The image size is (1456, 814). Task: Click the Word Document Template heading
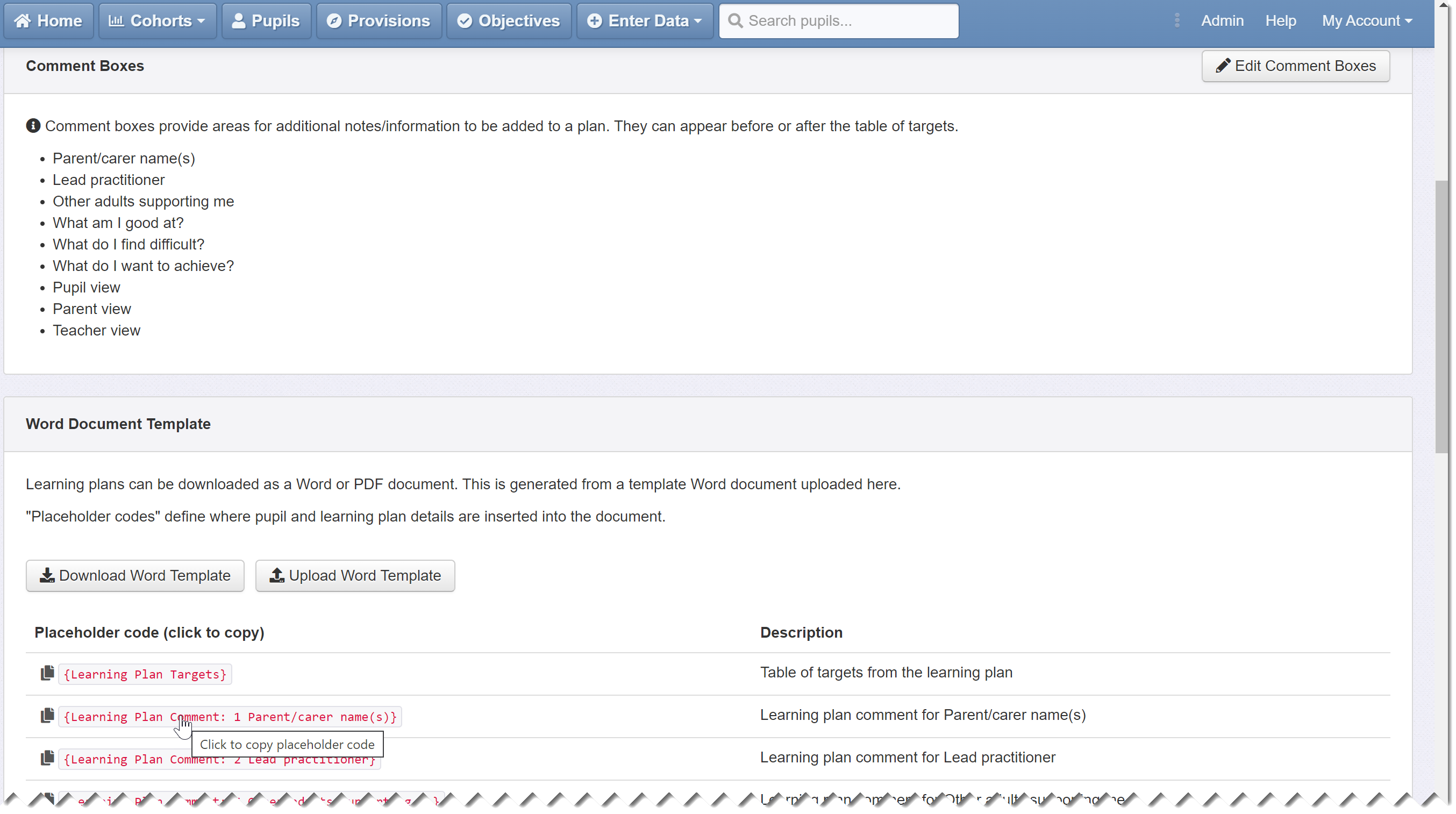pos(118,424)
